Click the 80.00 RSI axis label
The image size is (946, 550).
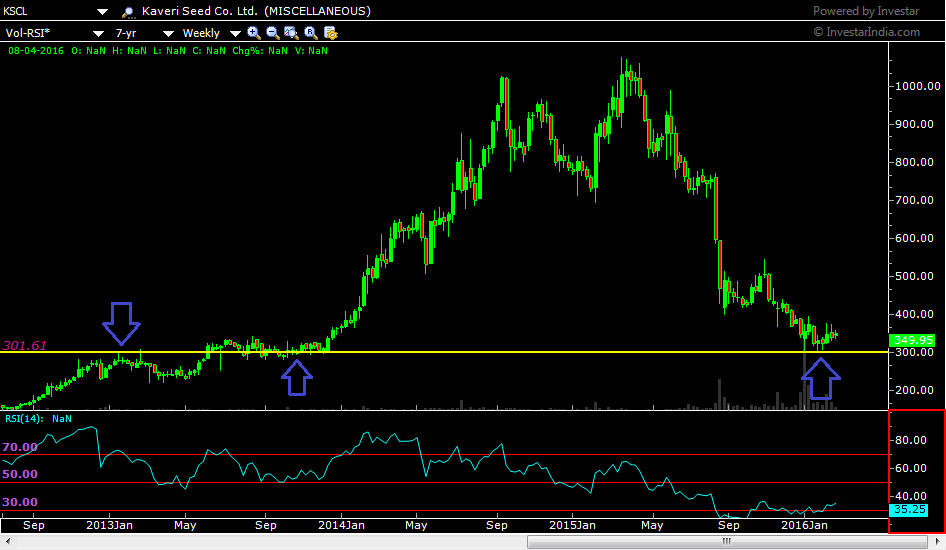tap(911, 440)
